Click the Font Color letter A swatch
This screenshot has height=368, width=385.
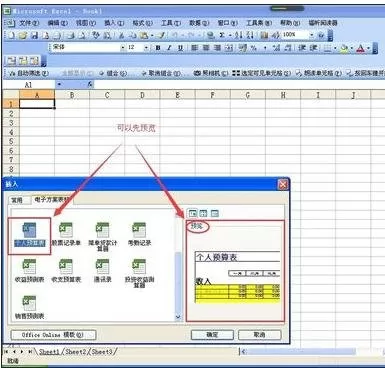click(361, 49)
